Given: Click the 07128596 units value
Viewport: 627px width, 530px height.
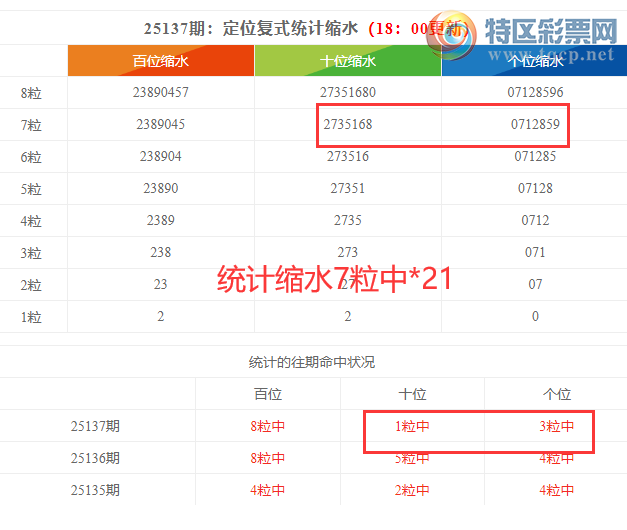Looking at the screenshot, I should click(x=535, y=93).
